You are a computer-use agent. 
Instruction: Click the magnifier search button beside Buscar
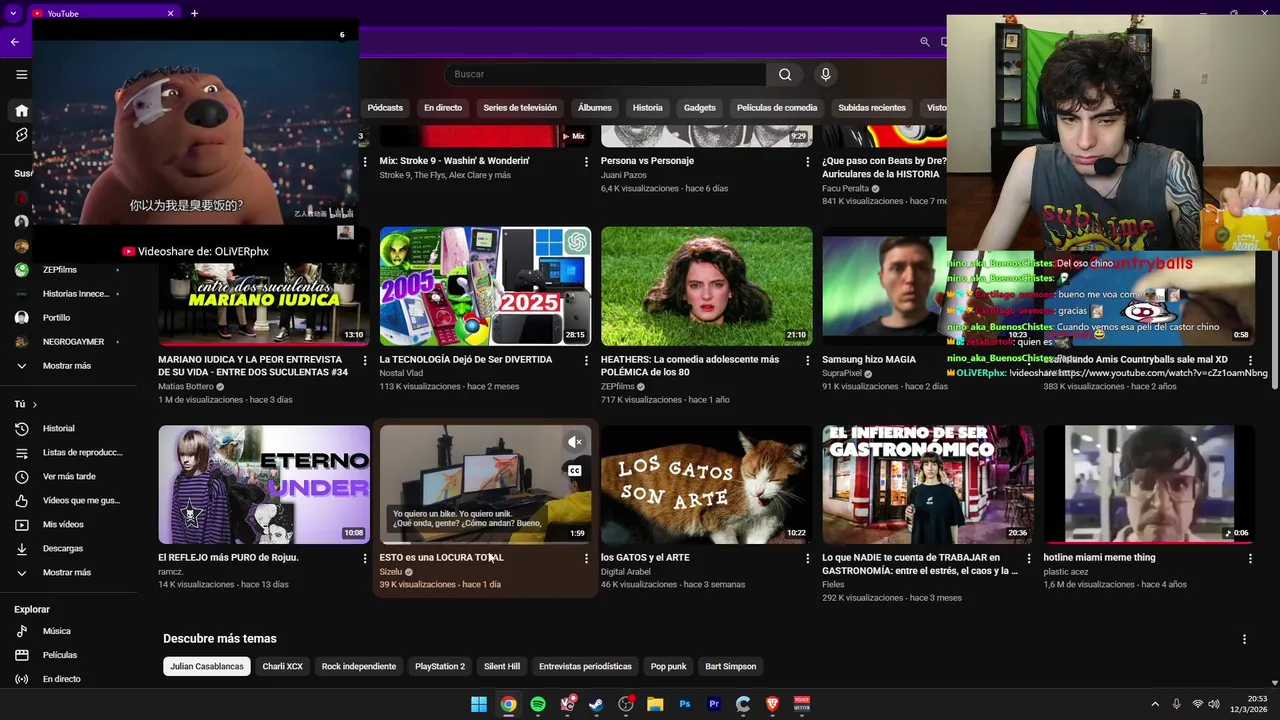(785, 74)
